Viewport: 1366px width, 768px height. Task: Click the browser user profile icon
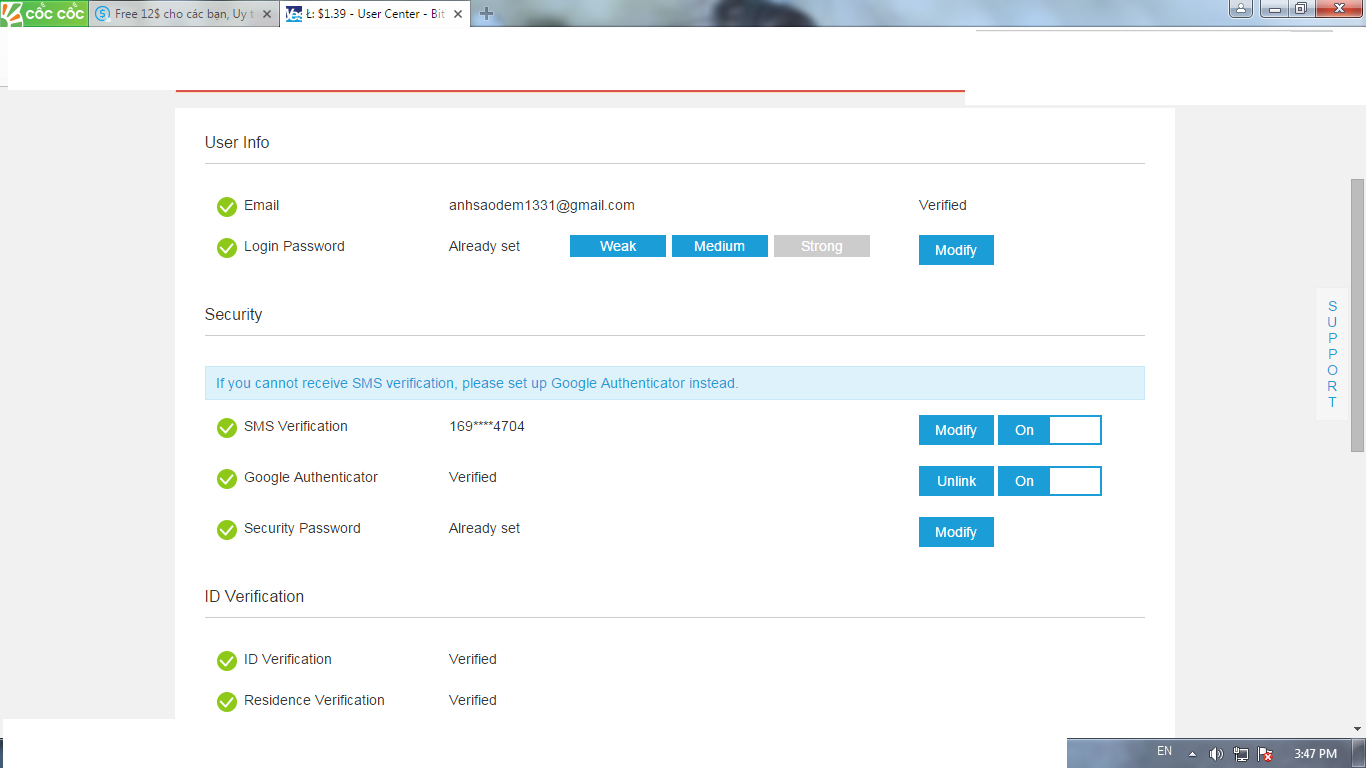(x=1240, y=9)
